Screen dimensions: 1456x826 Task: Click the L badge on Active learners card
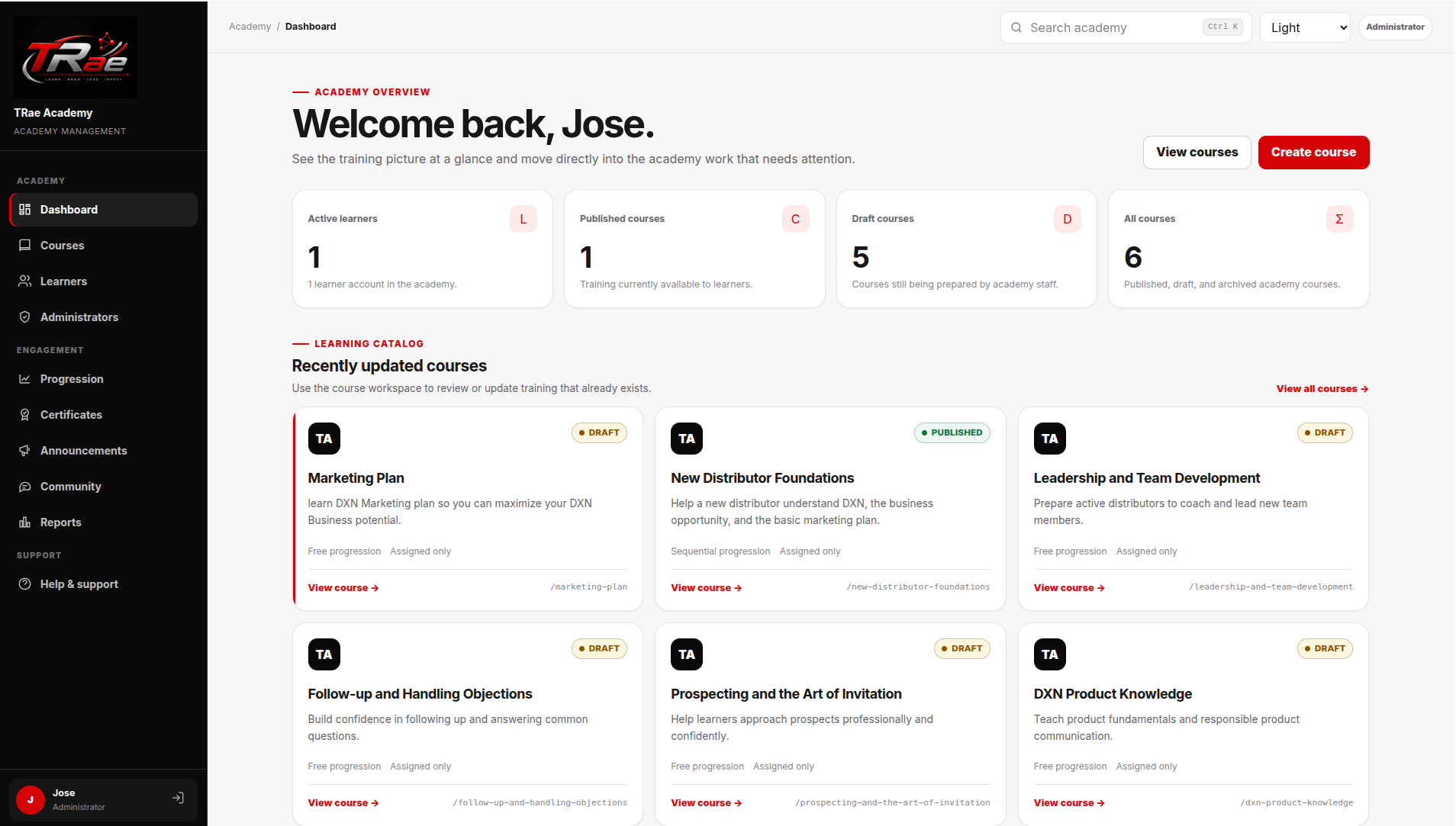pos(523,219)
